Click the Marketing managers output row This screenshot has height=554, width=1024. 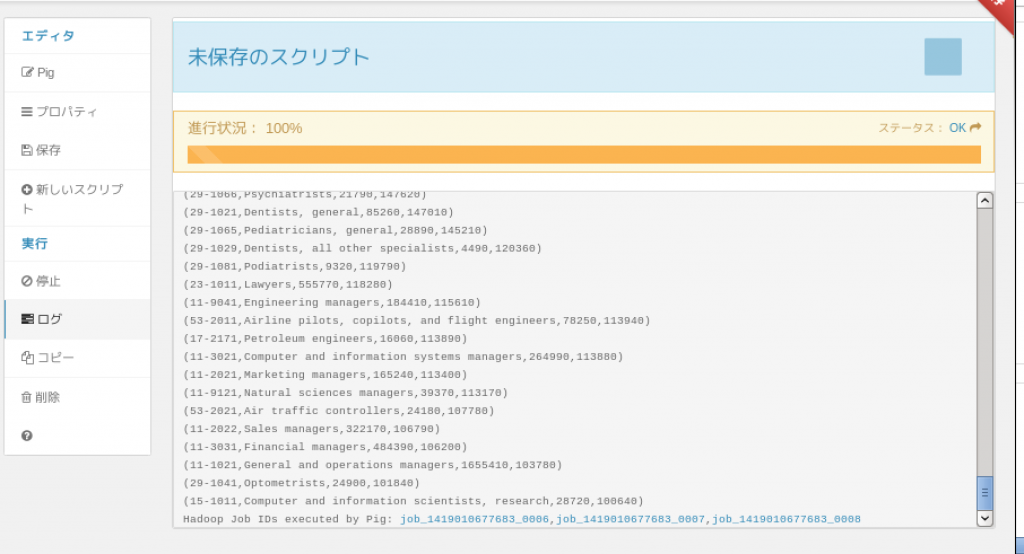pyautogui.click(x=325, y=375)
